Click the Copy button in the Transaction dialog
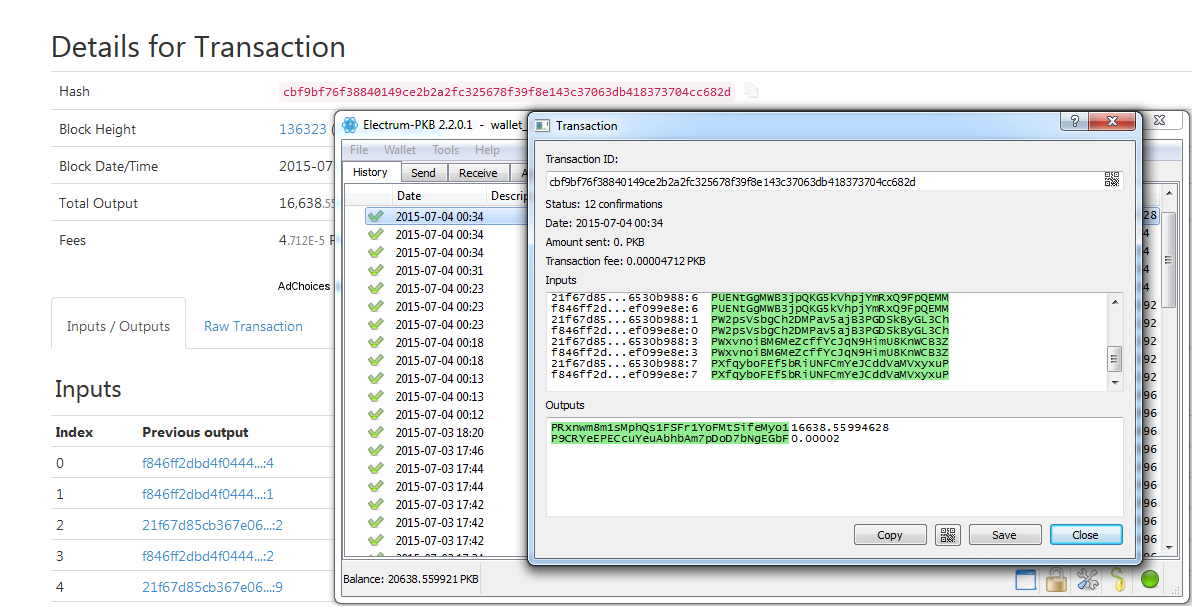The height and width of the screenshot is (607, 1193). pyautogui.click(x=890, y=534)
